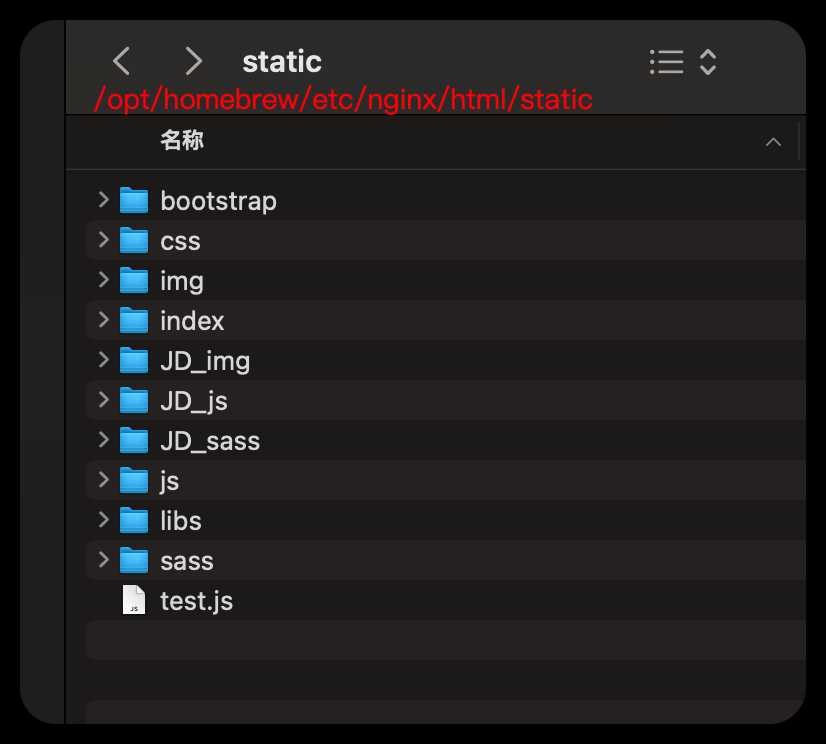The height and width of the screenshot is (744, 826).
Task: Sort by the 名称 column header
Action: pyautogui.click(x=182, y=141)
